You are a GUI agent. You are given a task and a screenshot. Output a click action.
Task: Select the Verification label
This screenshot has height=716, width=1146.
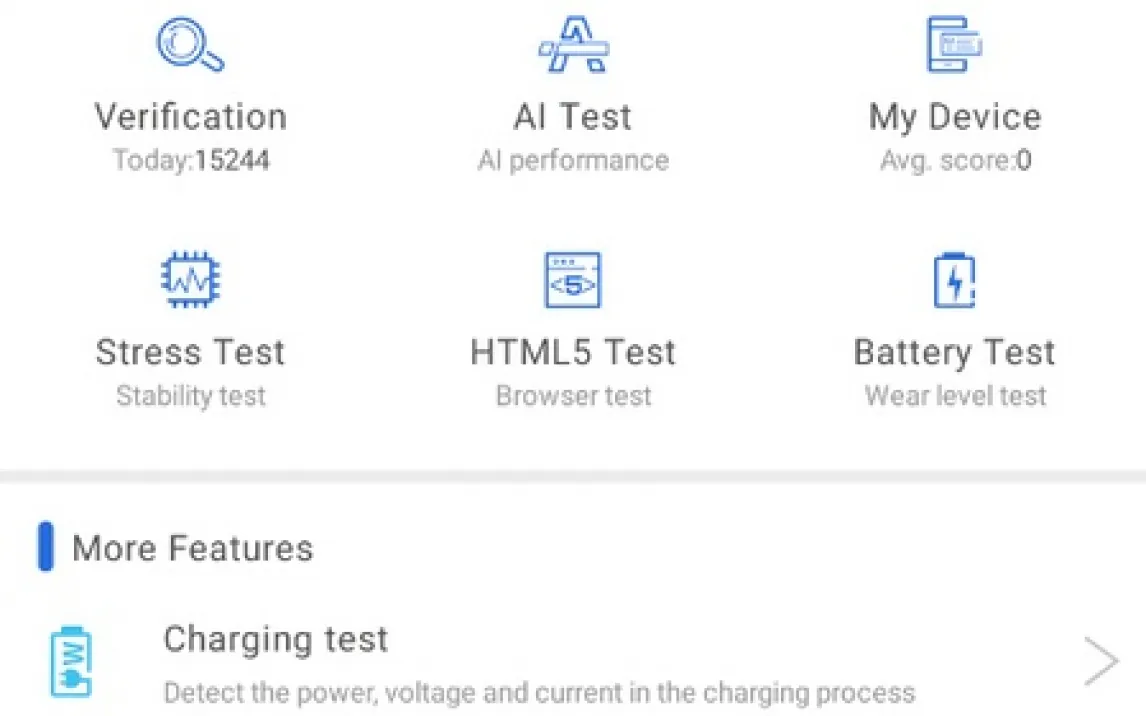[x=190, y=117]
